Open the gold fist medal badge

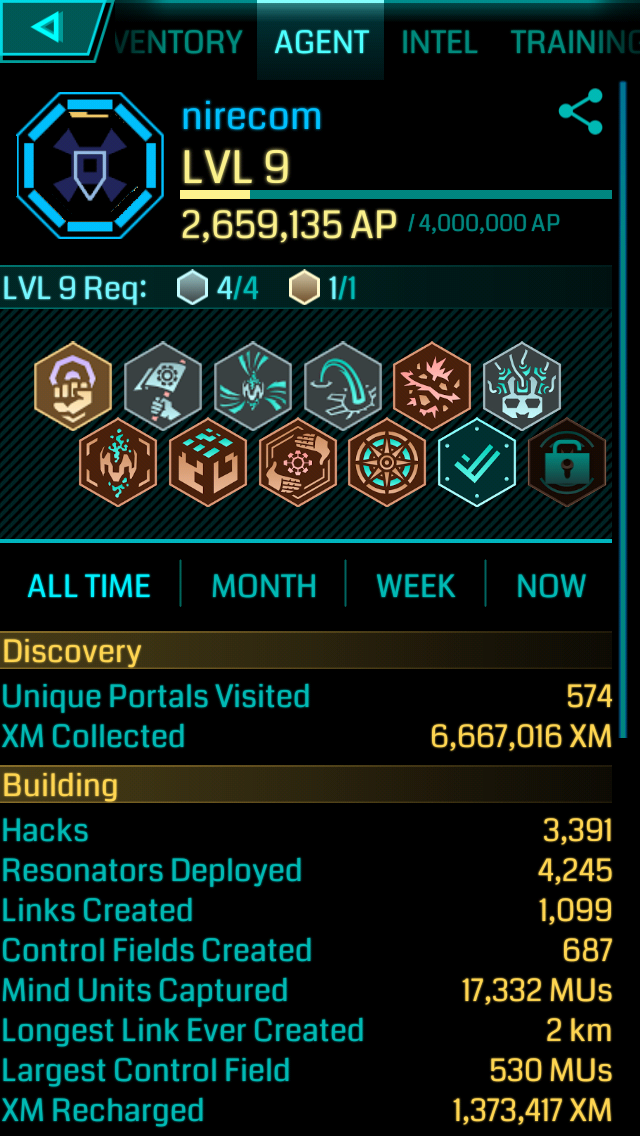click(x=73, y=385)
